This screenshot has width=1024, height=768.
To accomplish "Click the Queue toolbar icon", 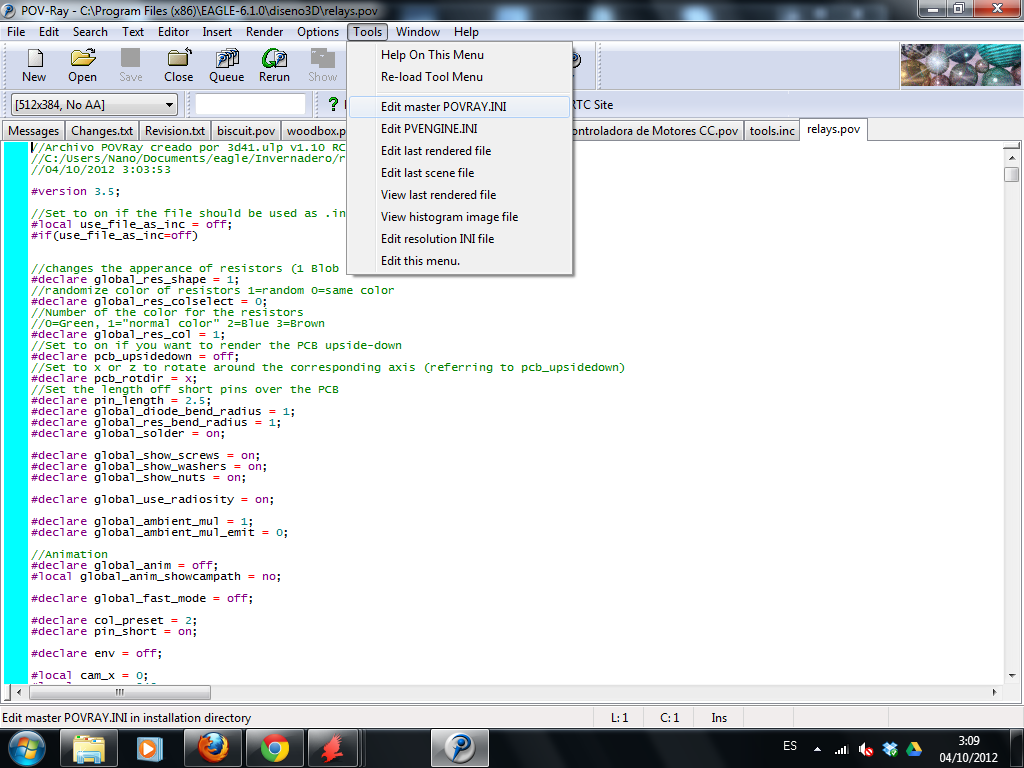I will pos(227,65).
